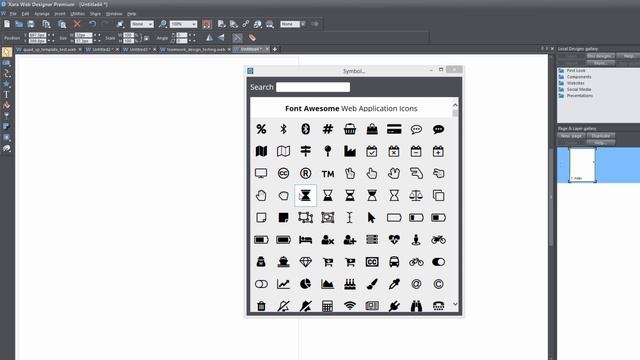Choose the credit card symbol
The width and height of the screenshot is (640, 360).
394,129
